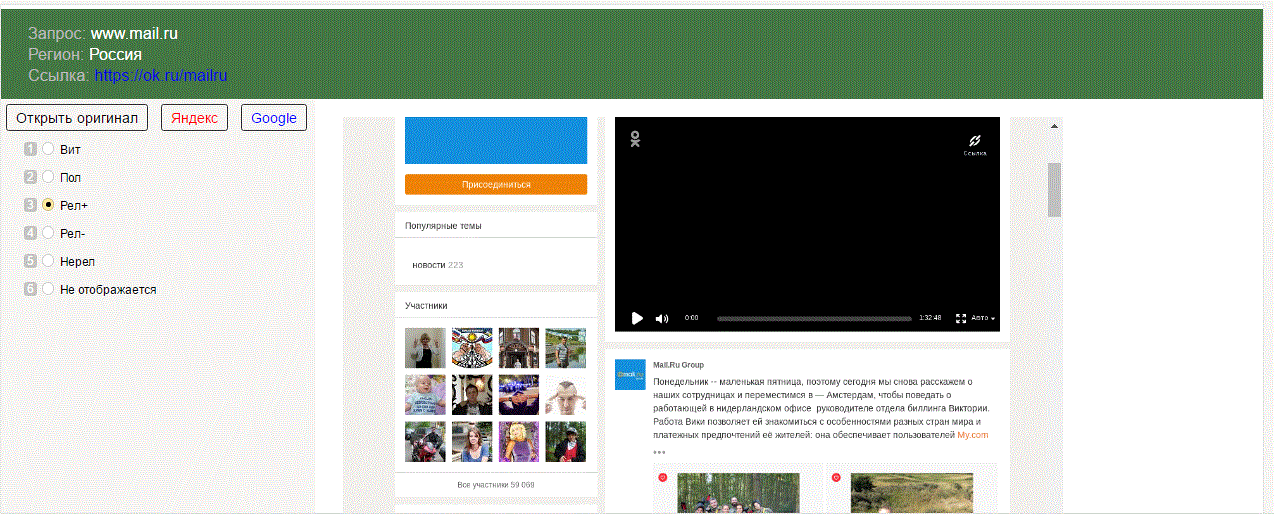Image resolution: width=1274 pixels, height=521 pixels.
Task: Follow the My.com link in the post
Action: point(972,435)
